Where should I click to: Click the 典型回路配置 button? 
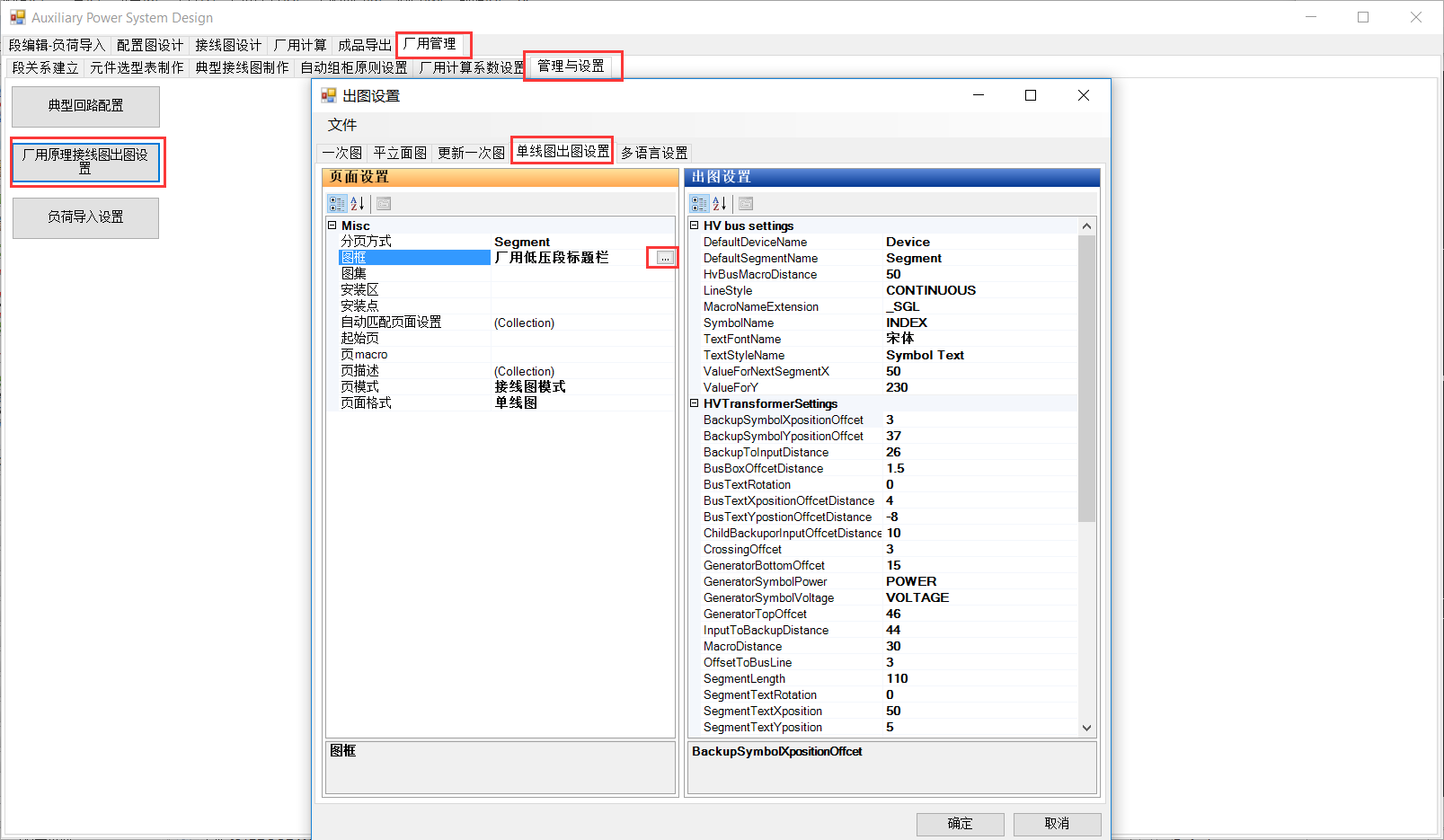click(86, 106)
